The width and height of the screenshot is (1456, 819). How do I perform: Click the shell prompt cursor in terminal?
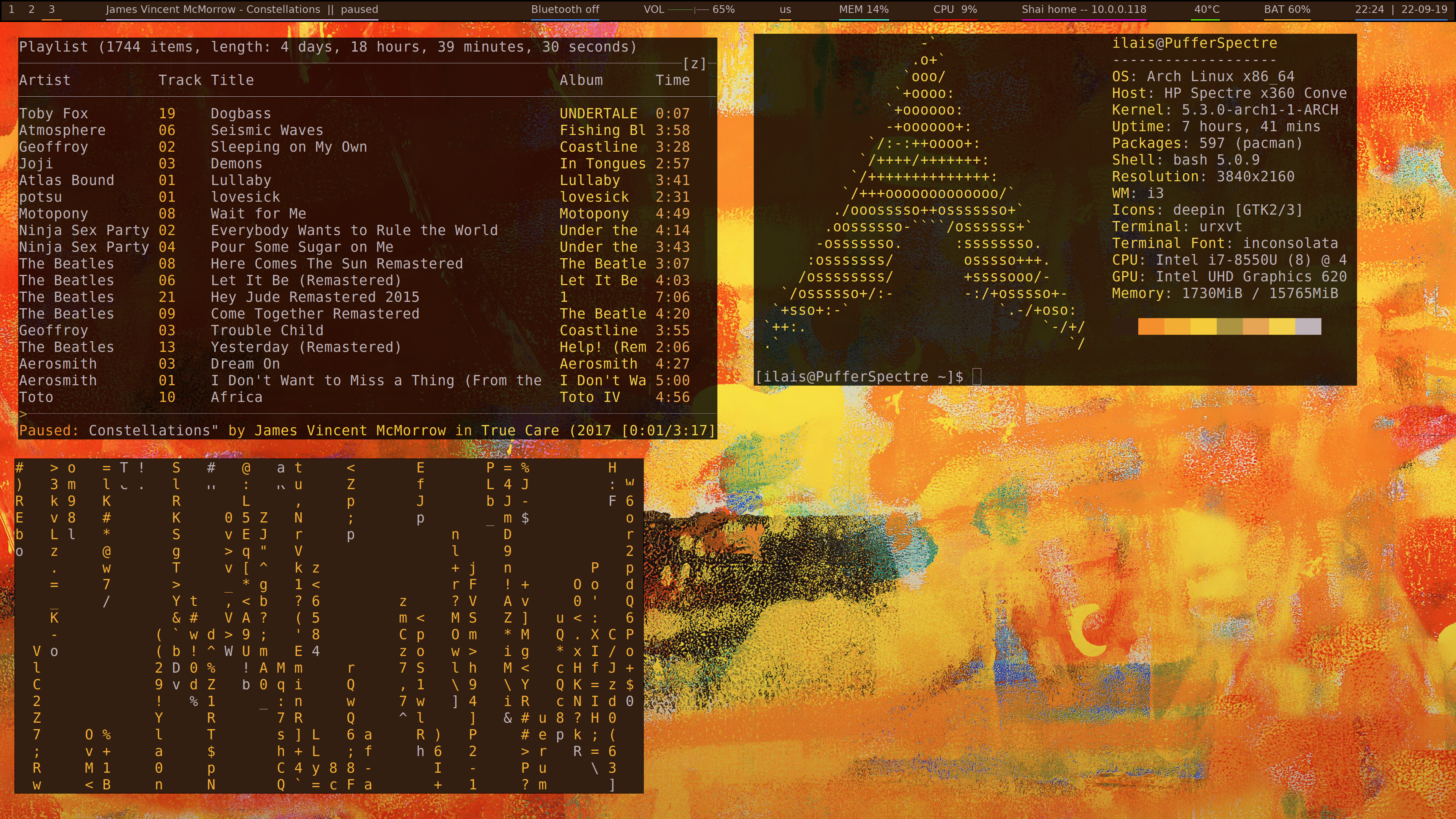point(976,377)
